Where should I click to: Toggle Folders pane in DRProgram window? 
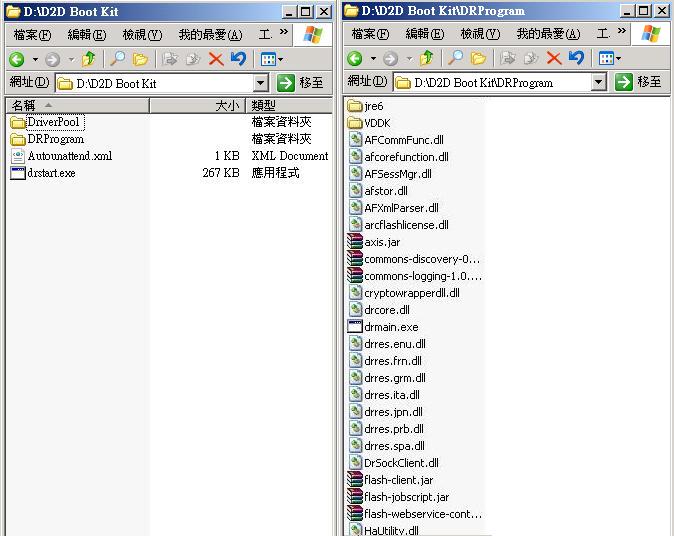point(478,58)
